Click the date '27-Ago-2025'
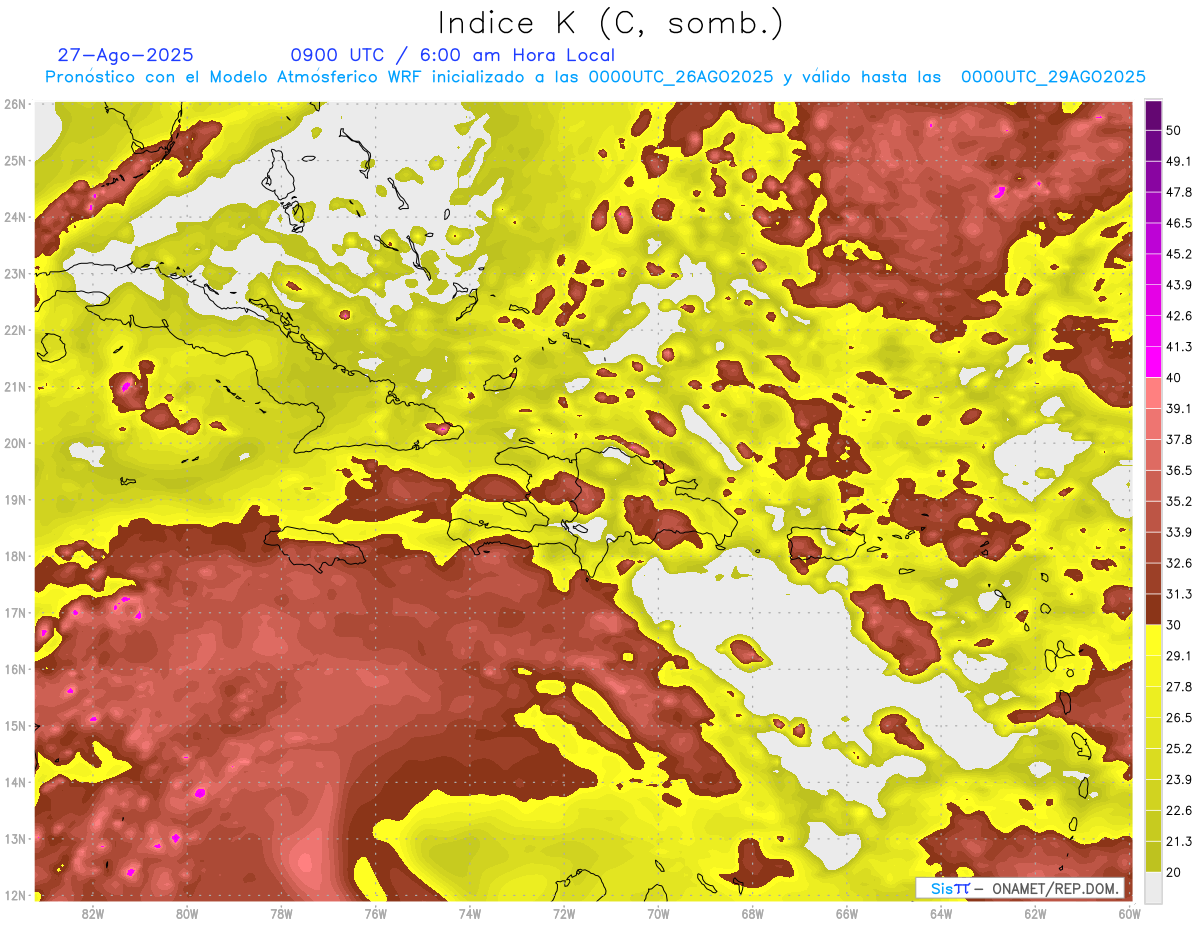The image size is (1200, 927). tap(125, 55)
